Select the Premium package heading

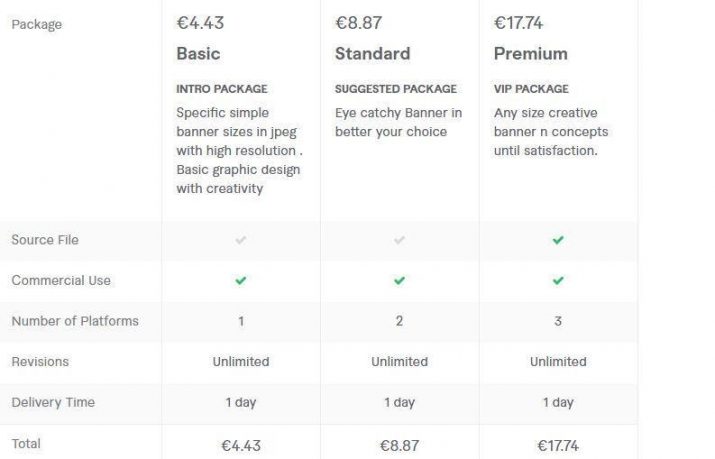531,54
